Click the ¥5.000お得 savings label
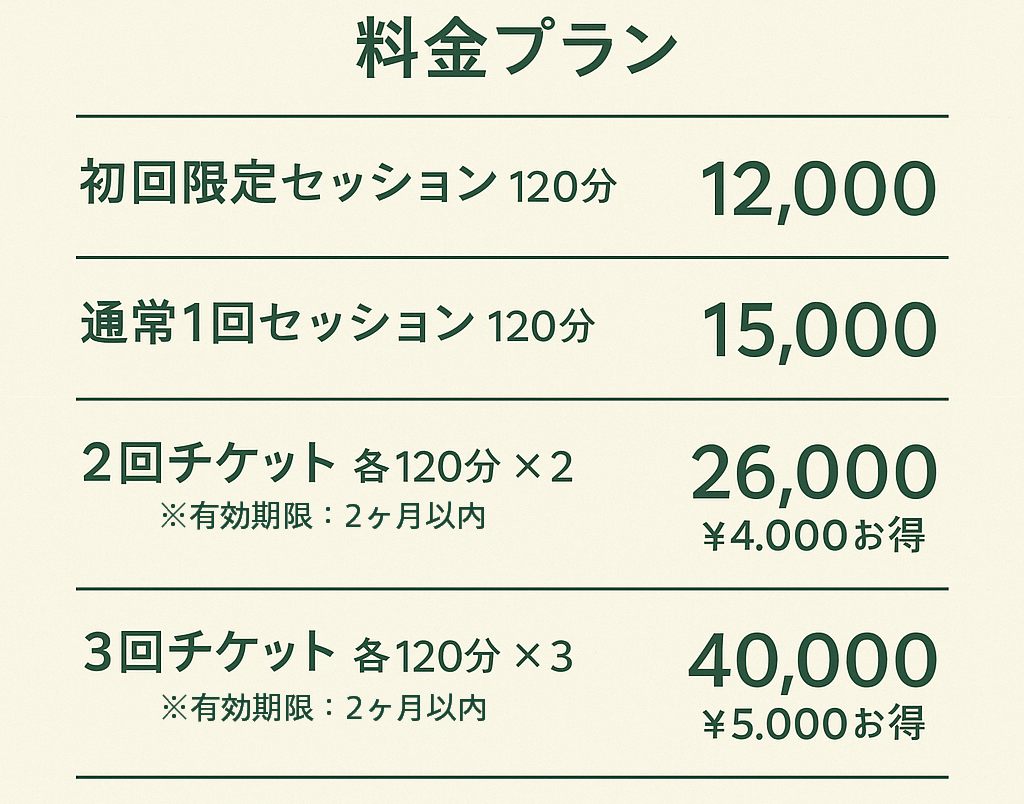 click(813, 724)
